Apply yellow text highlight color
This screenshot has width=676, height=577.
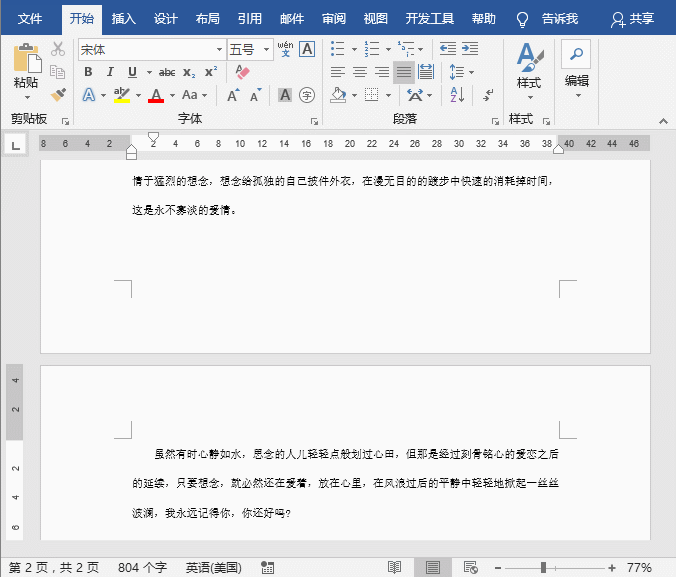coord(122,95)
